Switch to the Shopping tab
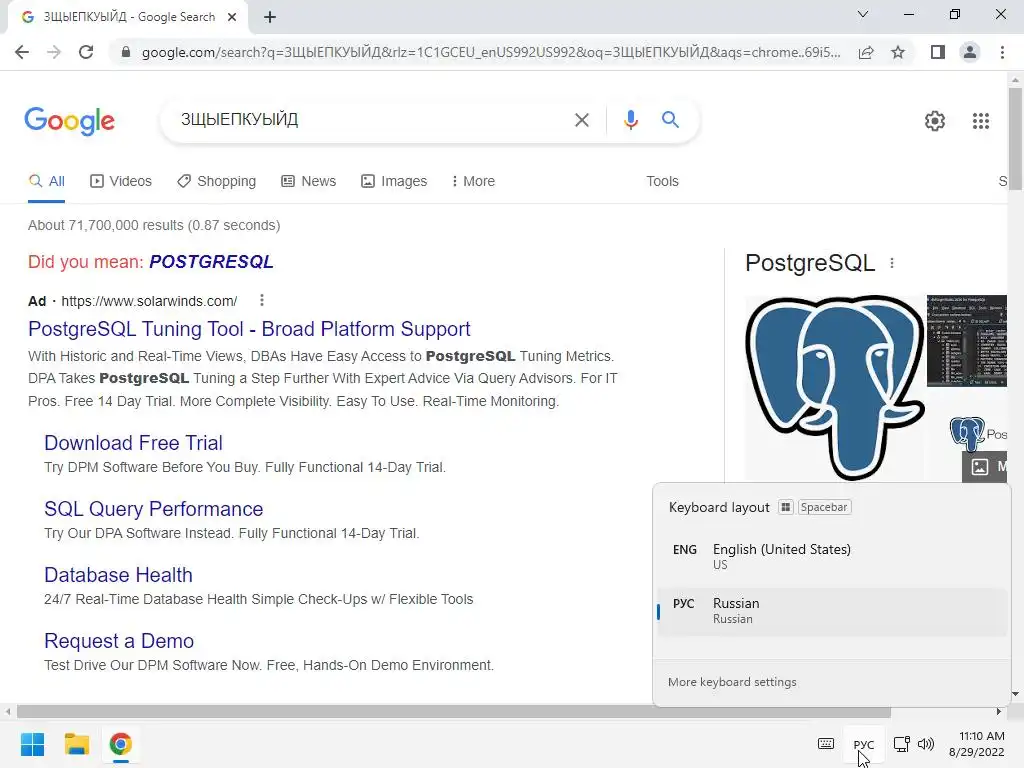The width and height of the screenshot is (1024, 768). 217,182
